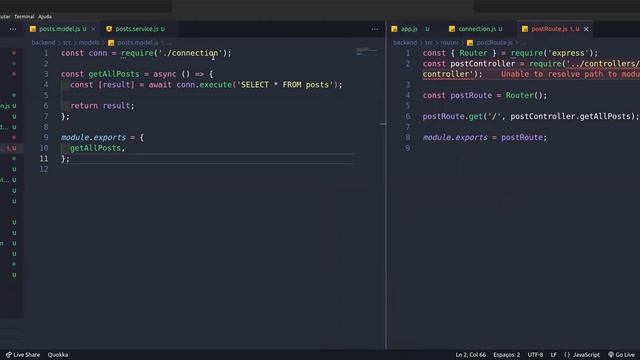Click 'Router()' call on line 4
Viewport: 640px width, 360px height.
pyautogui.click(x=524, y=96)
